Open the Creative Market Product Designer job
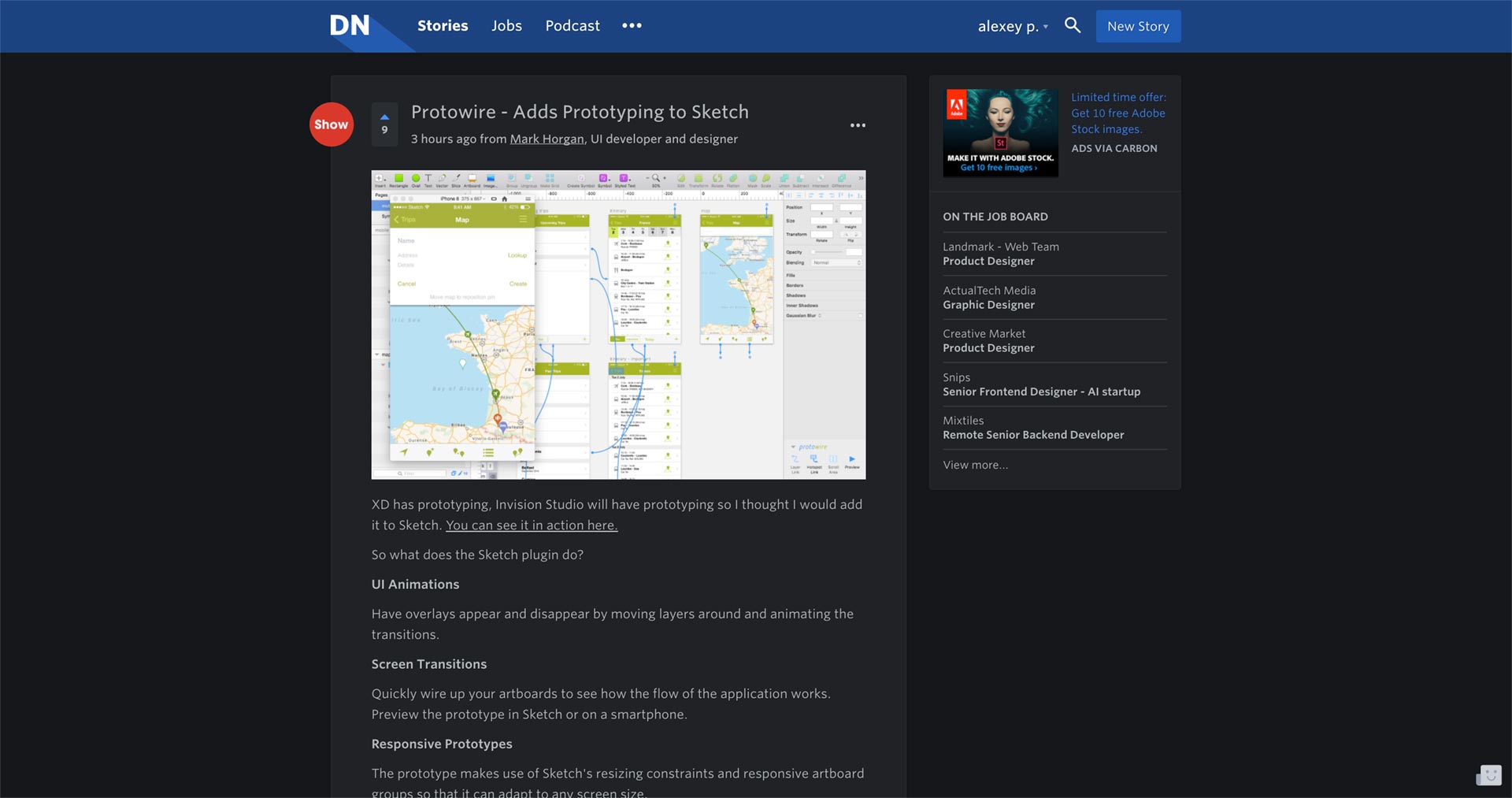This screenshot has width=1512, height=798. (x=1055, y=341)
